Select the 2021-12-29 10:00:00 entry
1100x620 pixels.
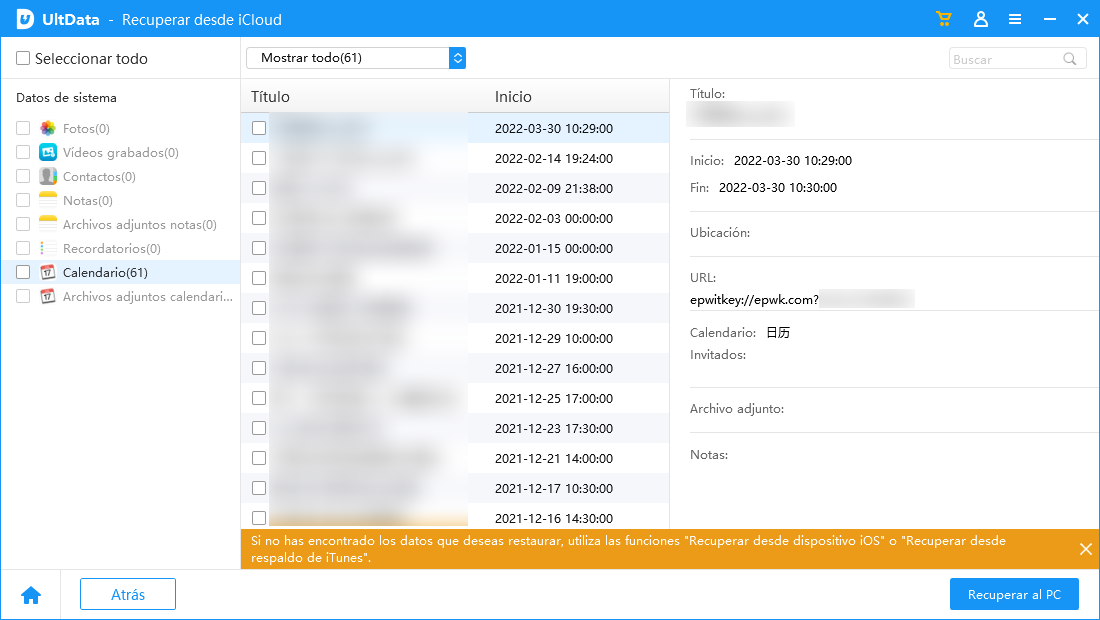click(455, 338)
